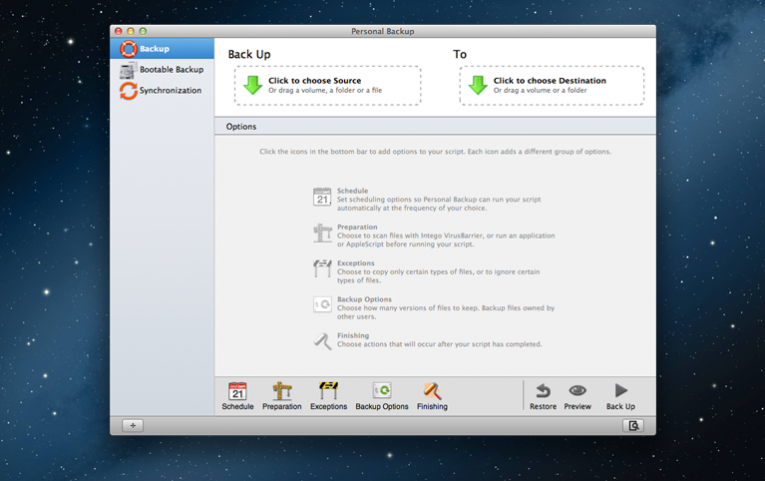Click grey Preparation crane icon in options list
Screen dimensions: 765x481
322,233
